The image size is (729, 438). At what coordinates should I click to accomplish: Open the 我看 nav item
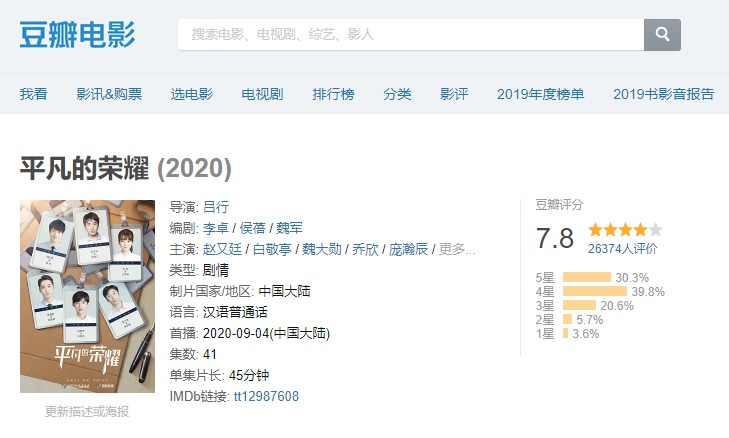pyautogui.click(x=33, y=94)
